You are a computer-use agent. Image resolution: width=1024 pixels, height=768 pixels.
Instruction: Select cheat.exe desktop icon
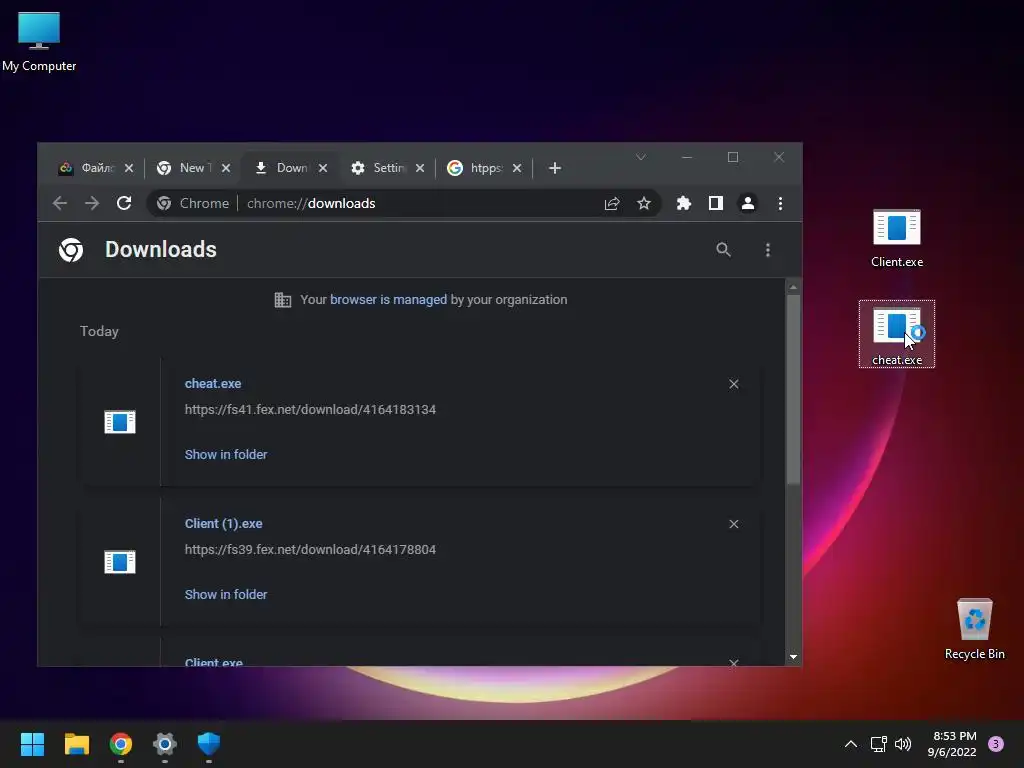(x=897, y=334)
